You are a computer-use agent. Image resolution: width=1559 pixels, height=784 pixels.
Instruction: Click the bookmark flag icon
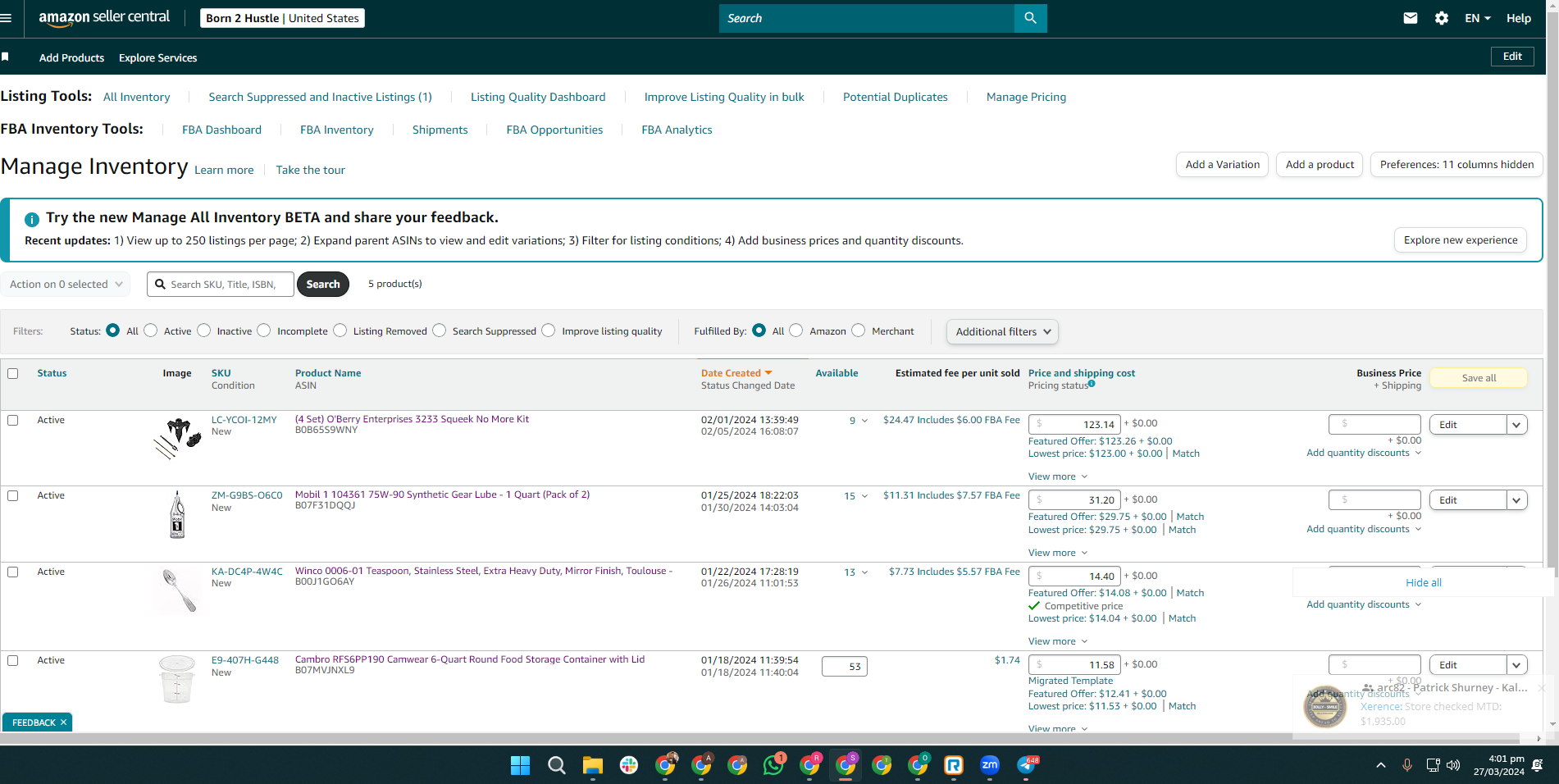(5, 57)
